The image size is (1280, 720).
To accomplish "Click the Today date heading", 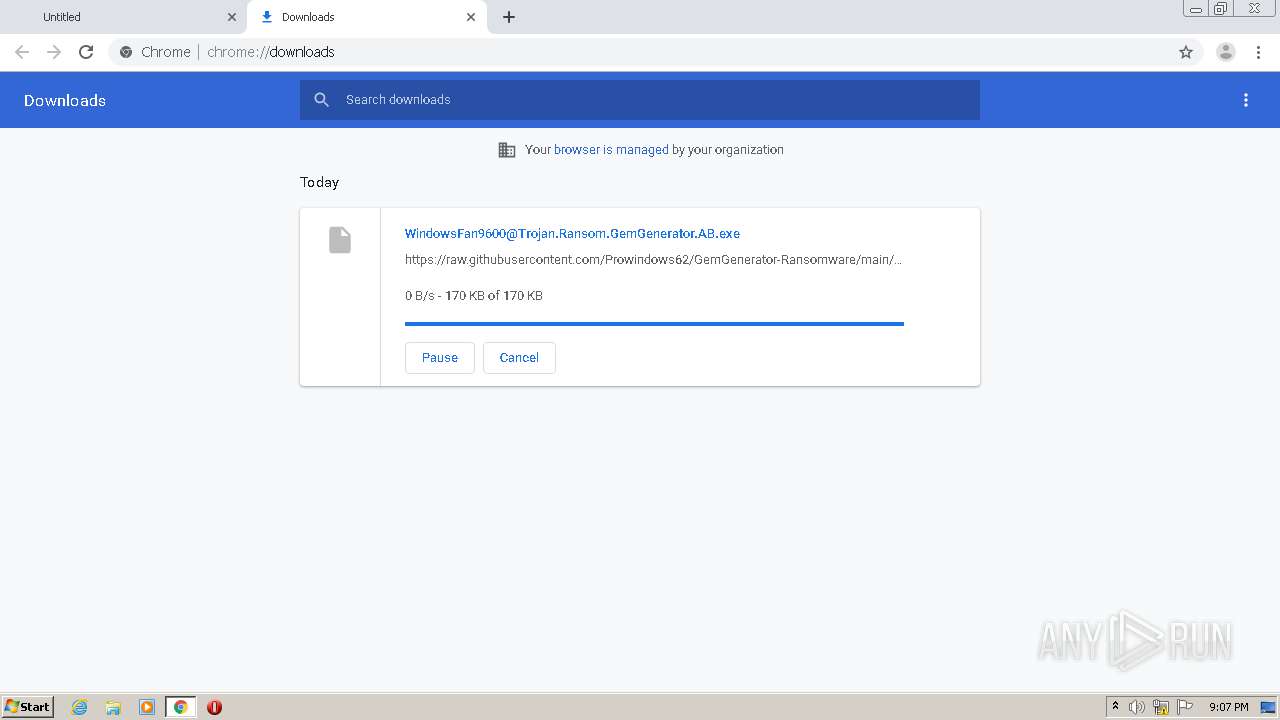I will 320,182.
